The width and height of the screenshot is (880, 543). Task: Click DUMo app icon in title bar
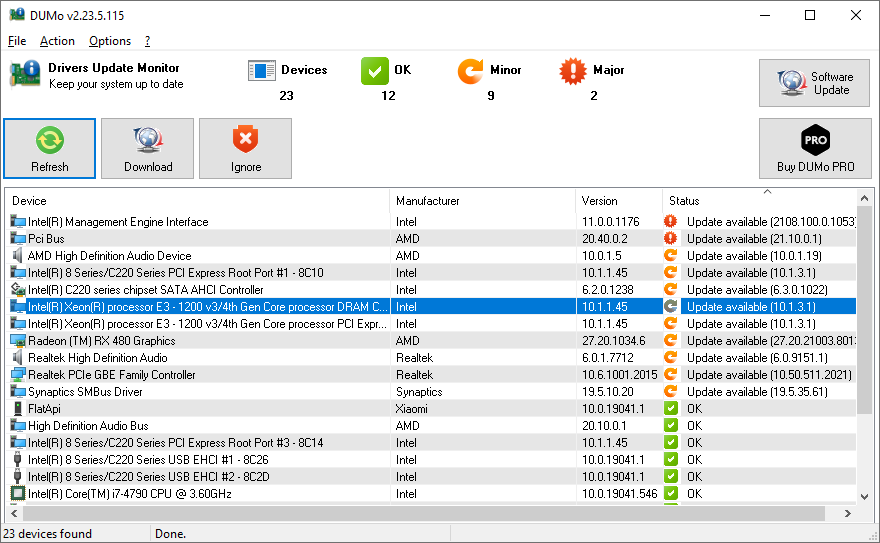pos(17,15)
